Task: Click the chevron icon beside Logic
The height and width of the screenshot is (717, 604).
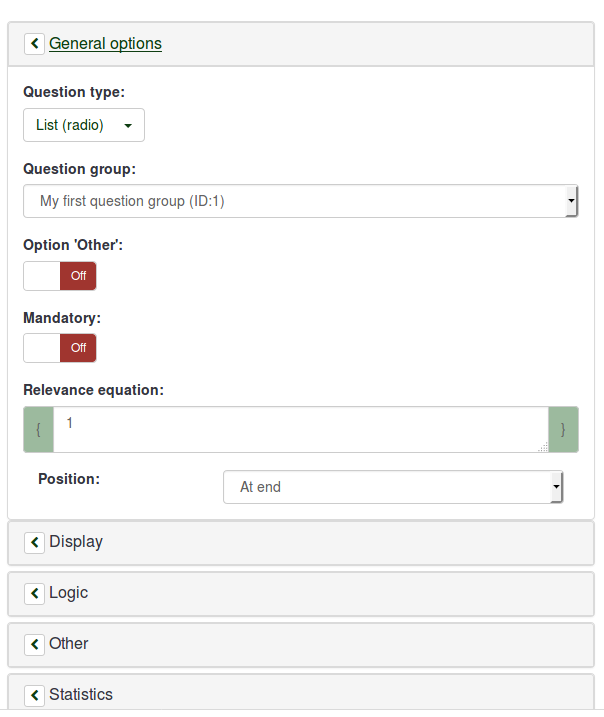Action: (34, 593)
